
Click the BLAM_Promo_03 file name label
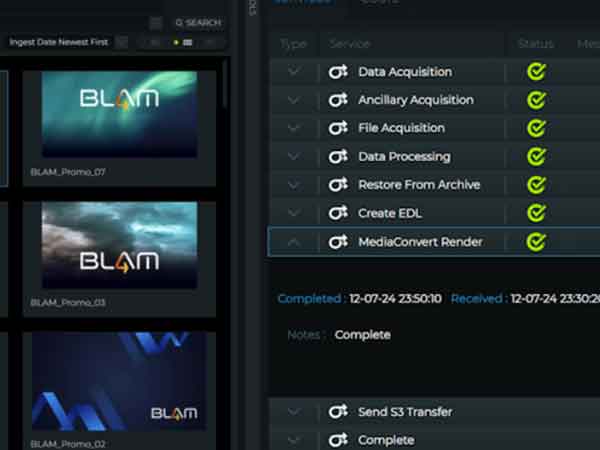click(x=68, y=303)
